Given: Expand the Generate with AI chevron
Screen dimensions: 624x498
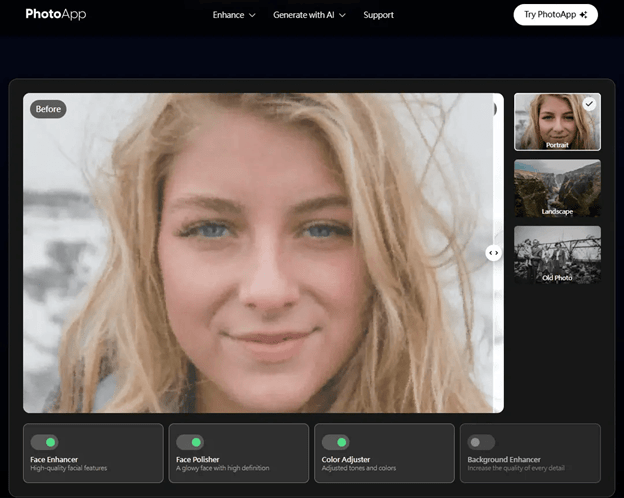Looking at the screenshot, I should [342, 15].
